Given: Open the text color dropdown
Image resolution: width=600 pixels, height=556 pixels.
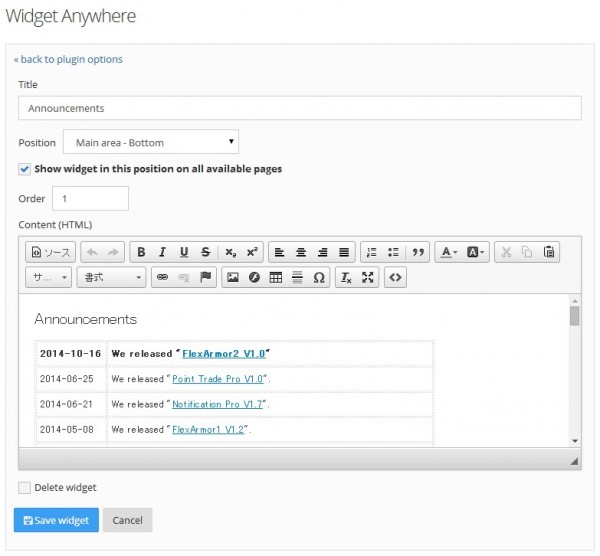Looking at the screenshot, I should [449, 252].
